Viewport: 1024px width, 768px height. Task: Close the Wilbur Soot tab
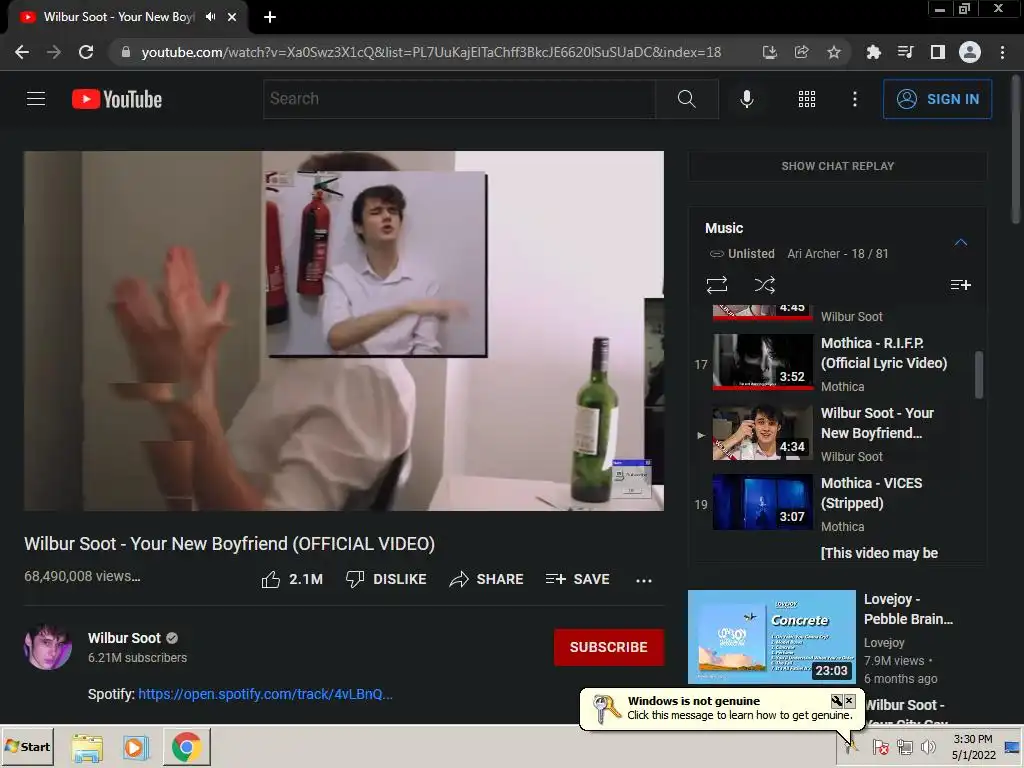click(232, 17)
